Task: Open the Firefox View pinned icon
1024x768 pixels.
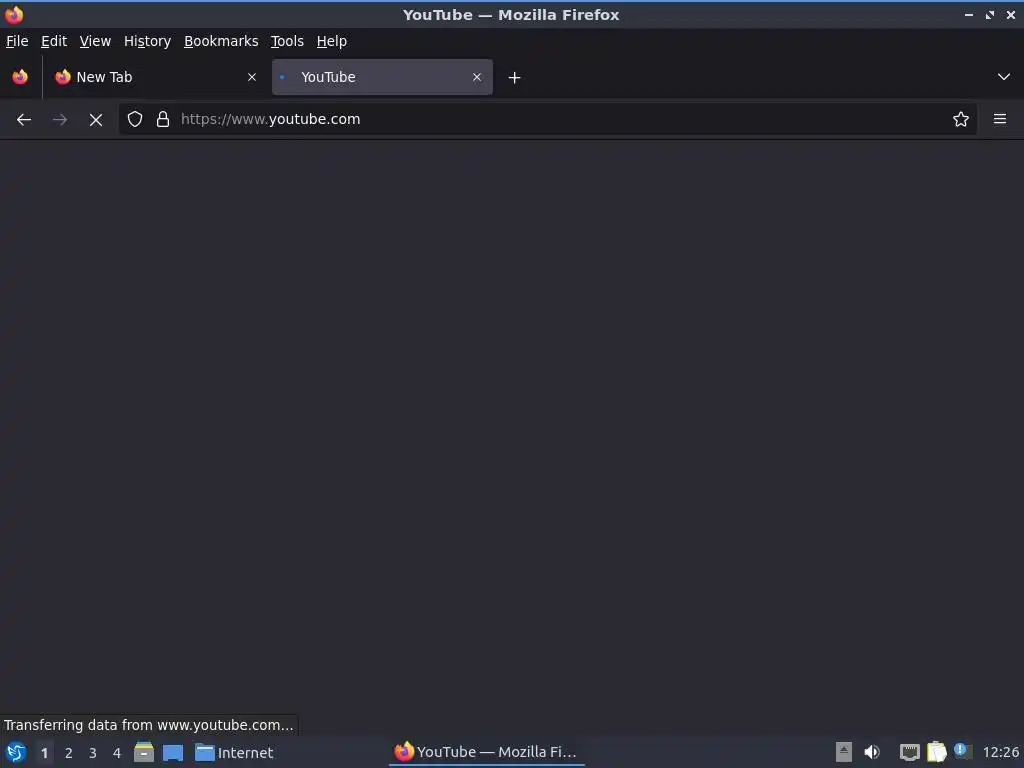Action: coord(20,77)
